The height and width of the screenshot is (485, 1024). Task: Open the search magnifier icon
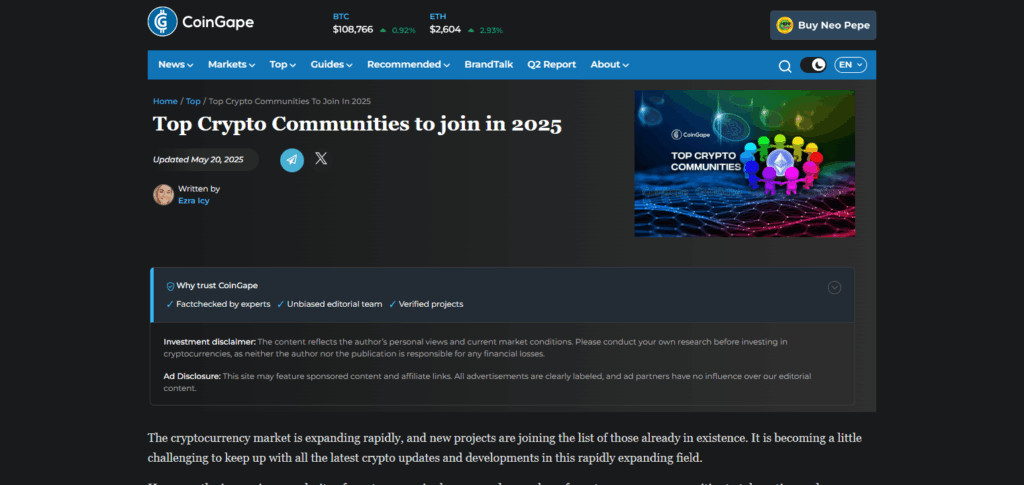pos(784,65)
